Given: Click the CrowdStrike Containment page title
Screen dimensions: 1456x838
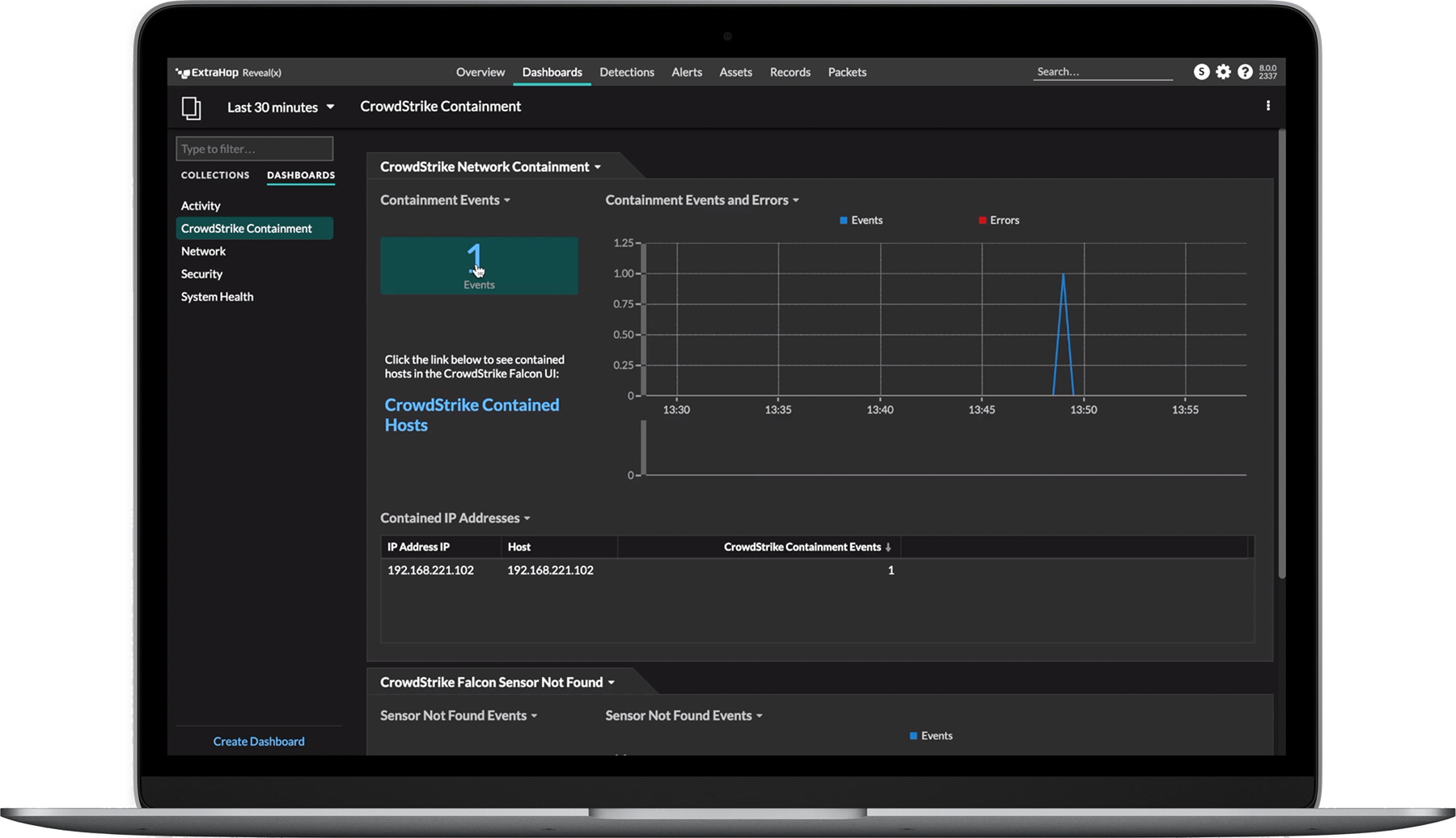Looking at the screenshot, I should tap(440, 106).
